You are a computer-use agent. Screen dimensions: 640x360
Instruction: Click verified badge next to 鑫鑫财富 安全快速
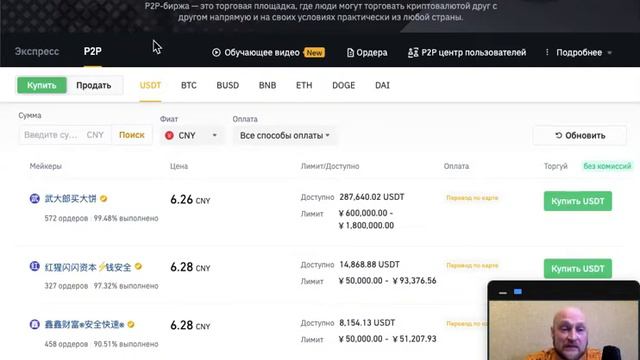tap(131, 324)
